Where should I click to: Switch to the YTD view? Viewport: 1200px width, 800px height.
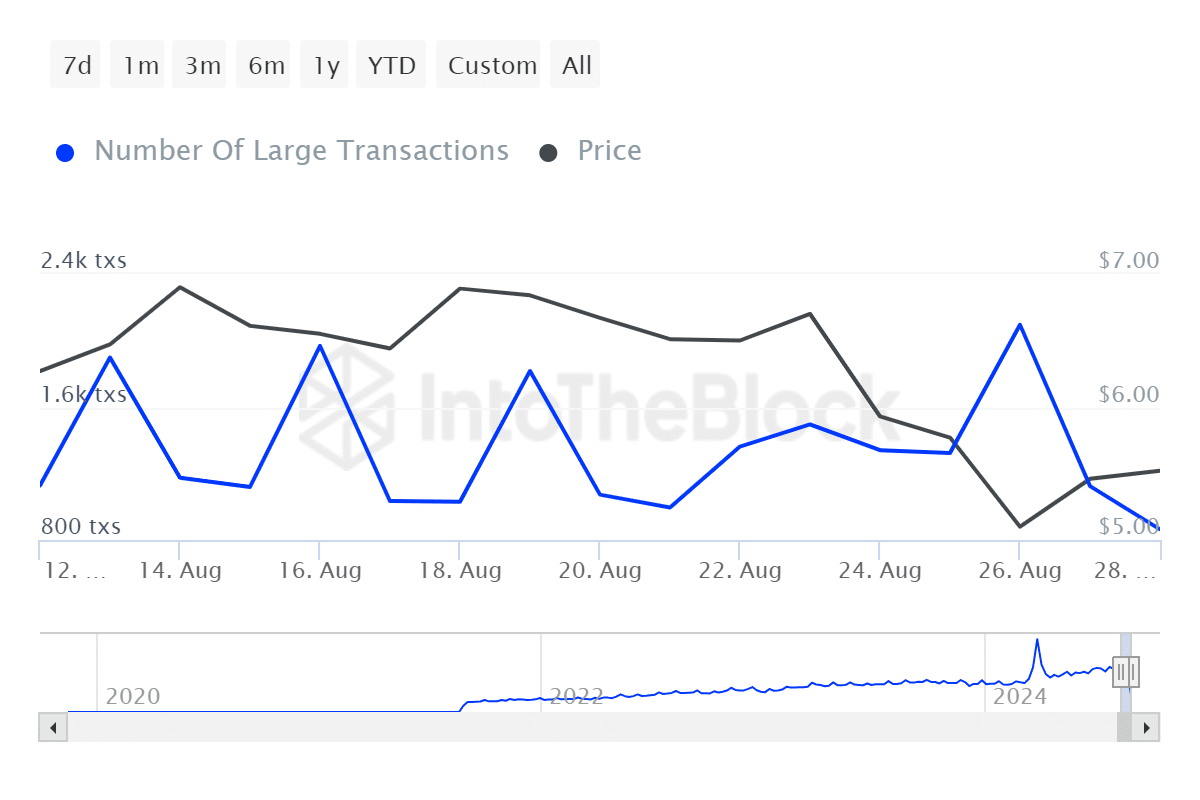click(391, 64)
